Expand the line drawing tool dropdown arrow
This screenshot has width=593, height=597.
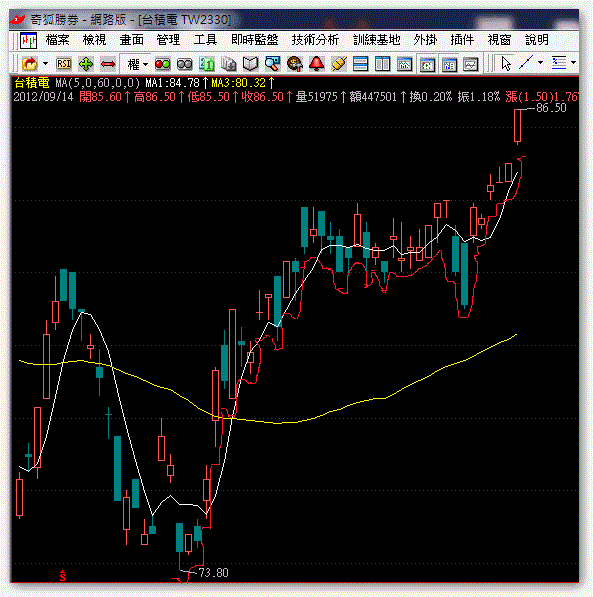coord(540,62)
